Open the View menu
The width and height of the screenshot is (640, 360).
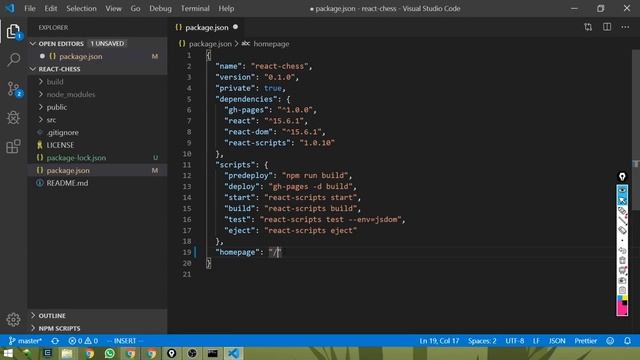(113, 8)
